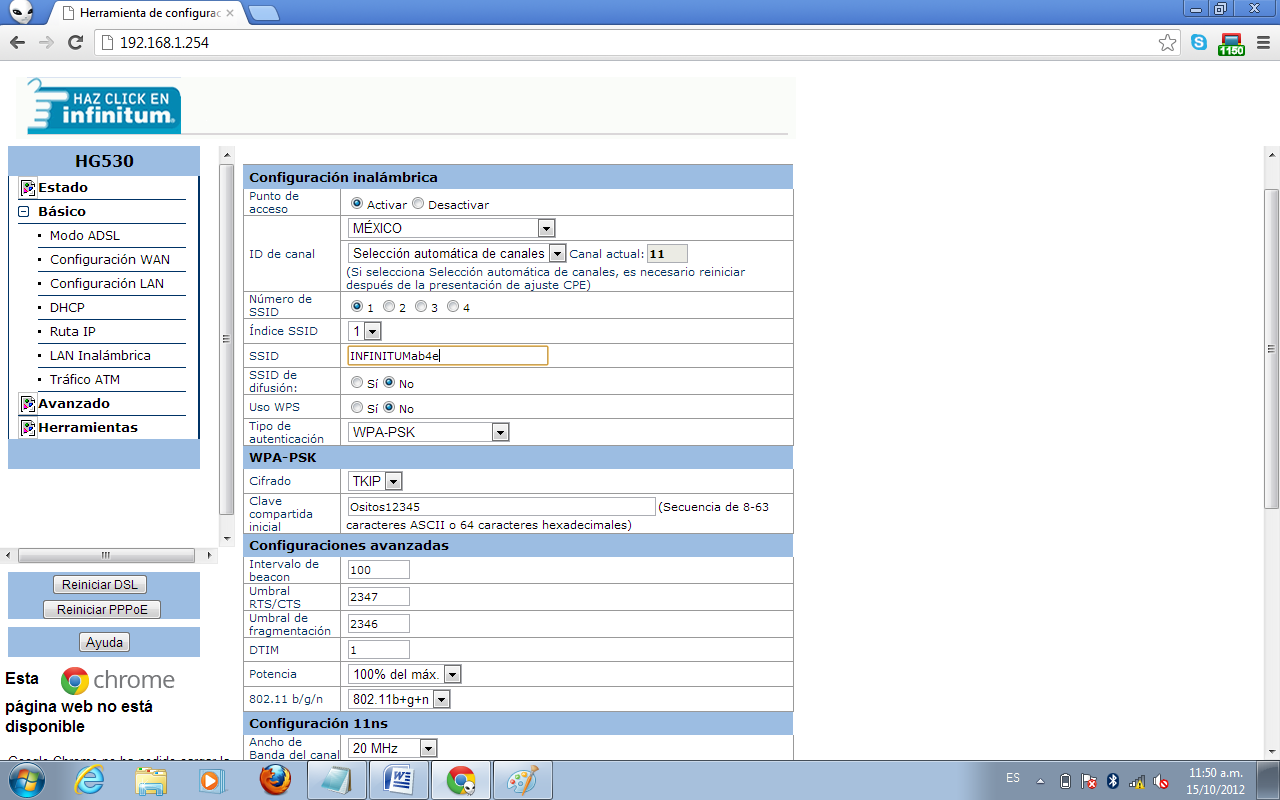Click the Skype icon in the browser toolbar

pyautogui.click(x=1198, y=43)
